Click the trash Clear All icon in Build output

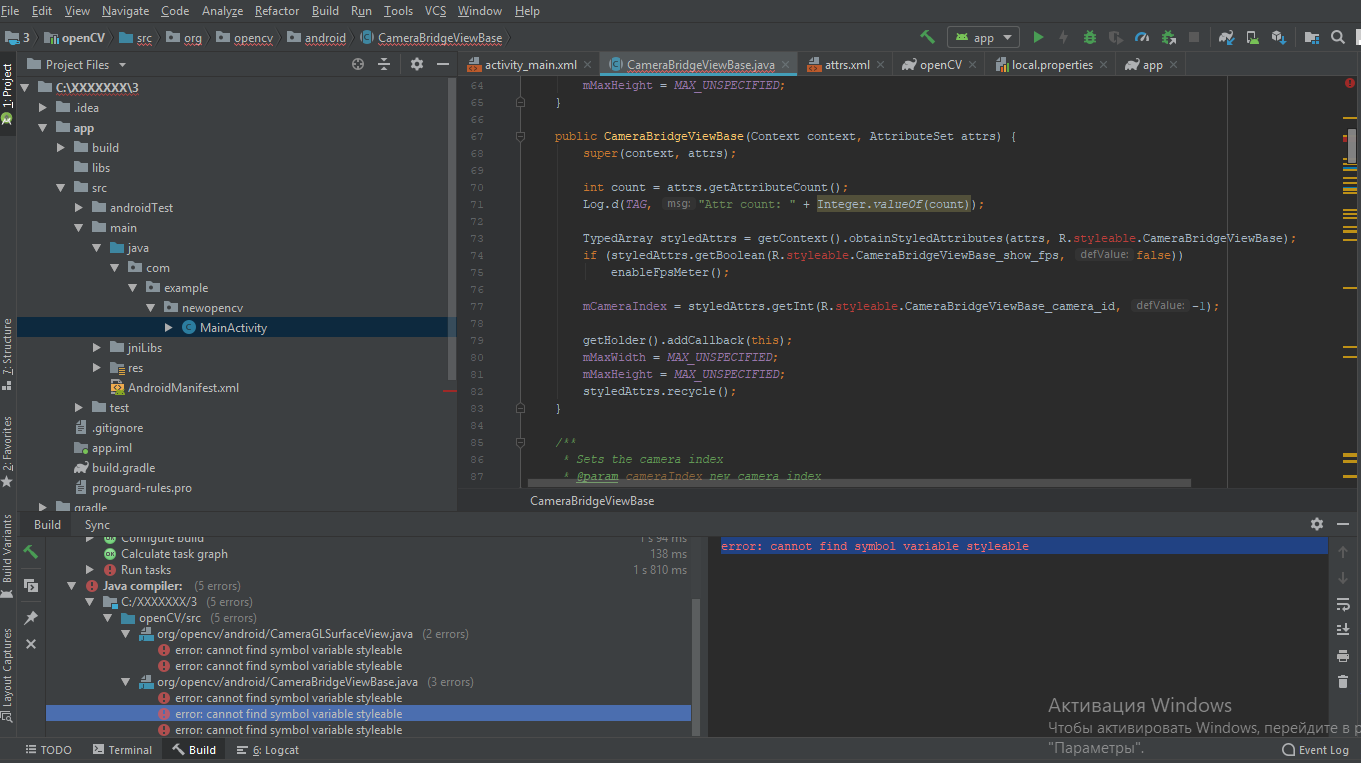tap(1343, 682)
